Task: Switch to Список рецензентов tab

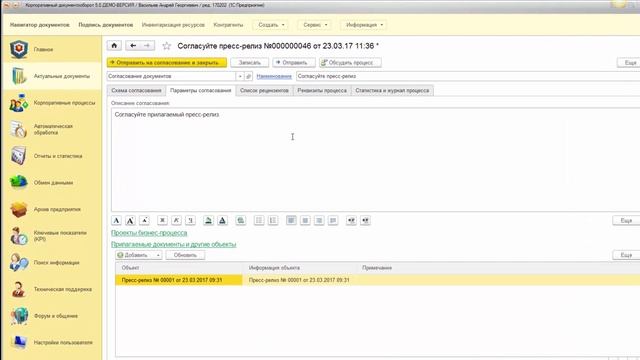Action: [x=264, y=91]
